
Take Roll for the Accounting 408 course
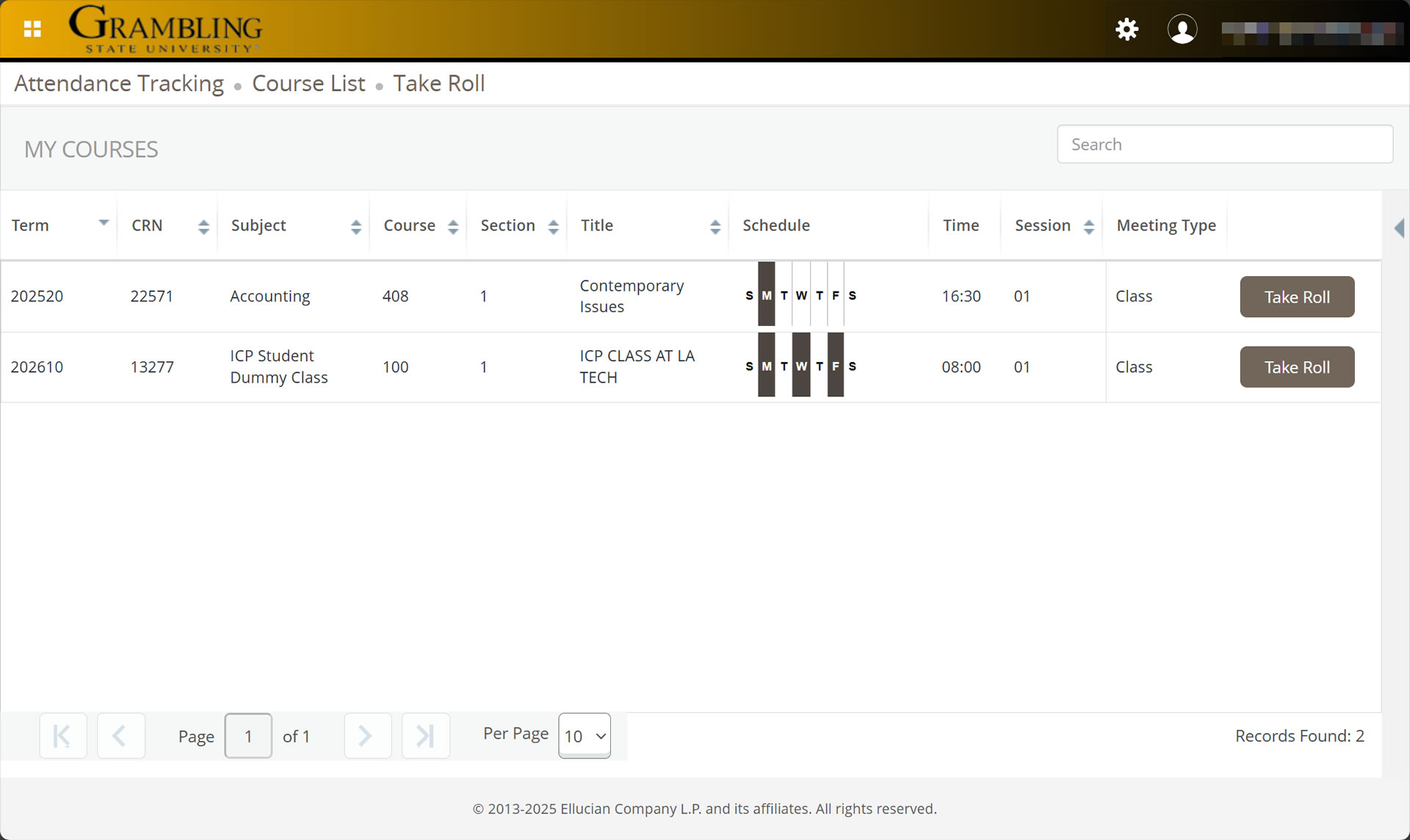click(1296, 297)
